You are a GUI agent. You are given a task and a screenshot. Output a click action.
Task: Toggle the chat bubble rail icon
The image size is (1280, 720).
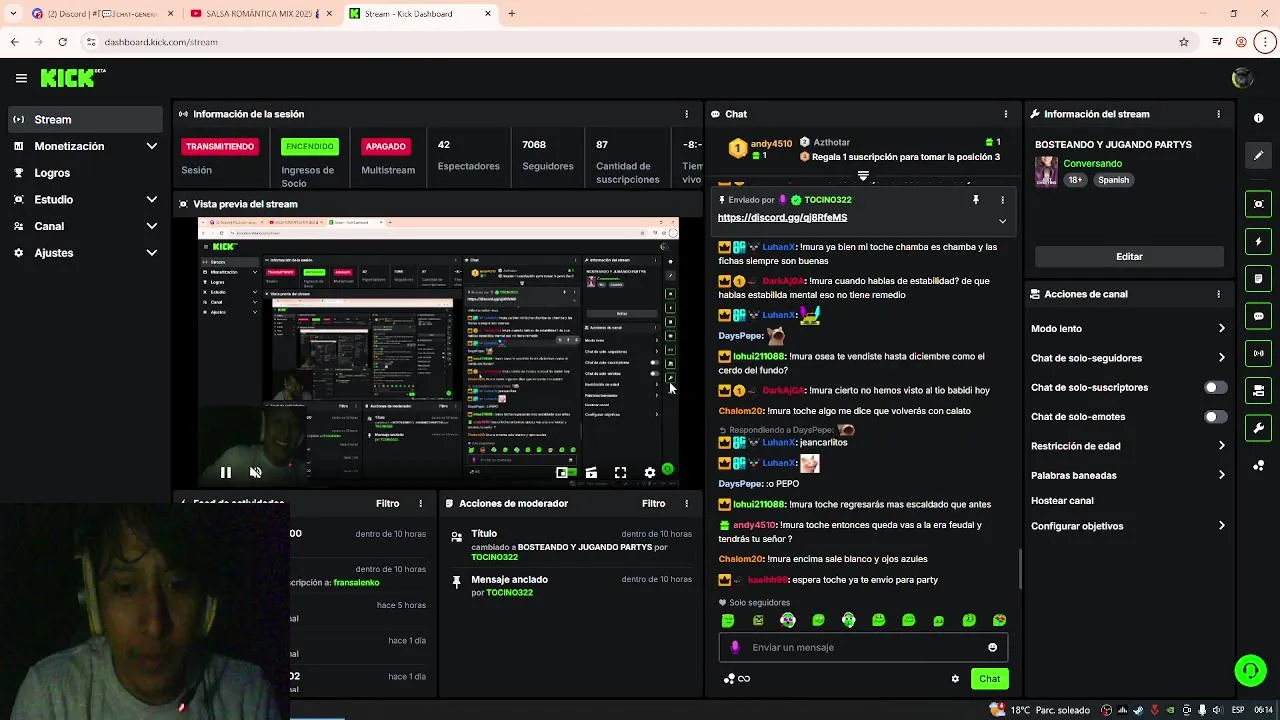click(1258, 316)
